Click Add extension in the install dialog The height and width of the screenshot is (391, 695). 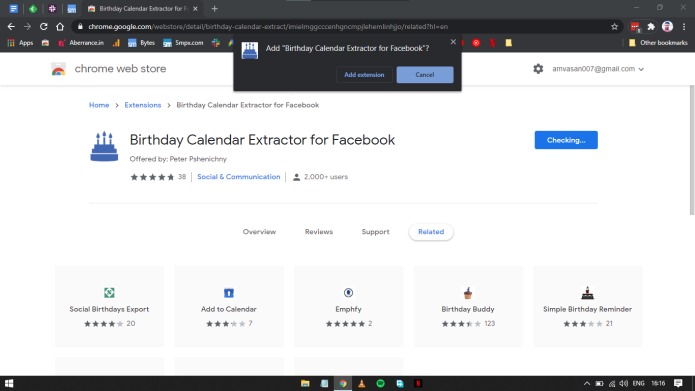[x=364, y=74]
